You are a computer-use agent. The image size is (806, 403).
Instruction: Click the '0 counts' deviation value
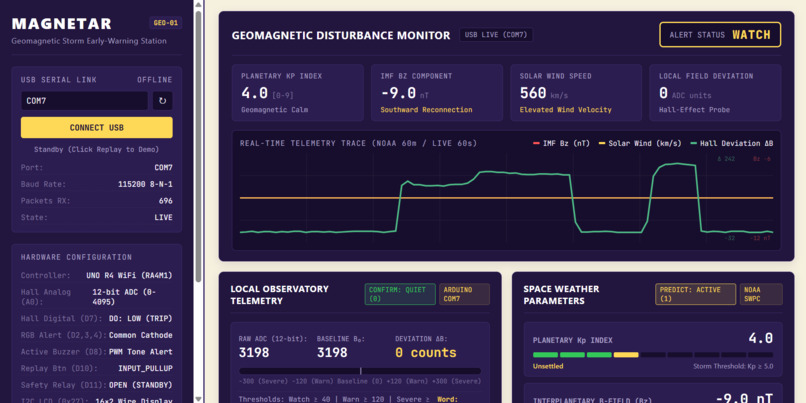pos(426,353)
